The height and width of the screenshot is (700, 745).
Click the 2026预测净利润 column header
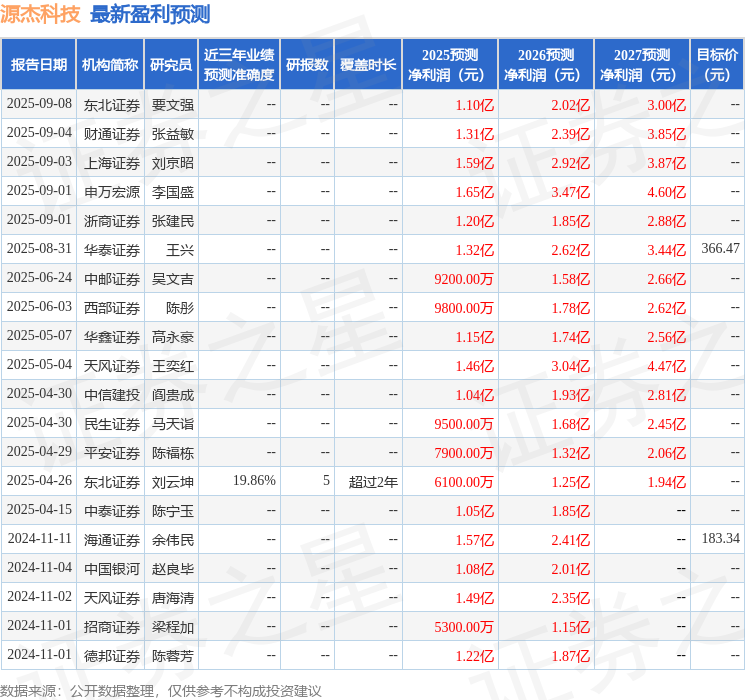(x=546, y=65)
